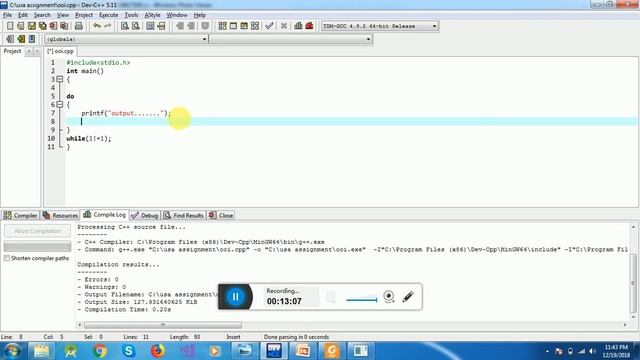Click the Stop Execution X icon
640x360 pixels.
284,26
